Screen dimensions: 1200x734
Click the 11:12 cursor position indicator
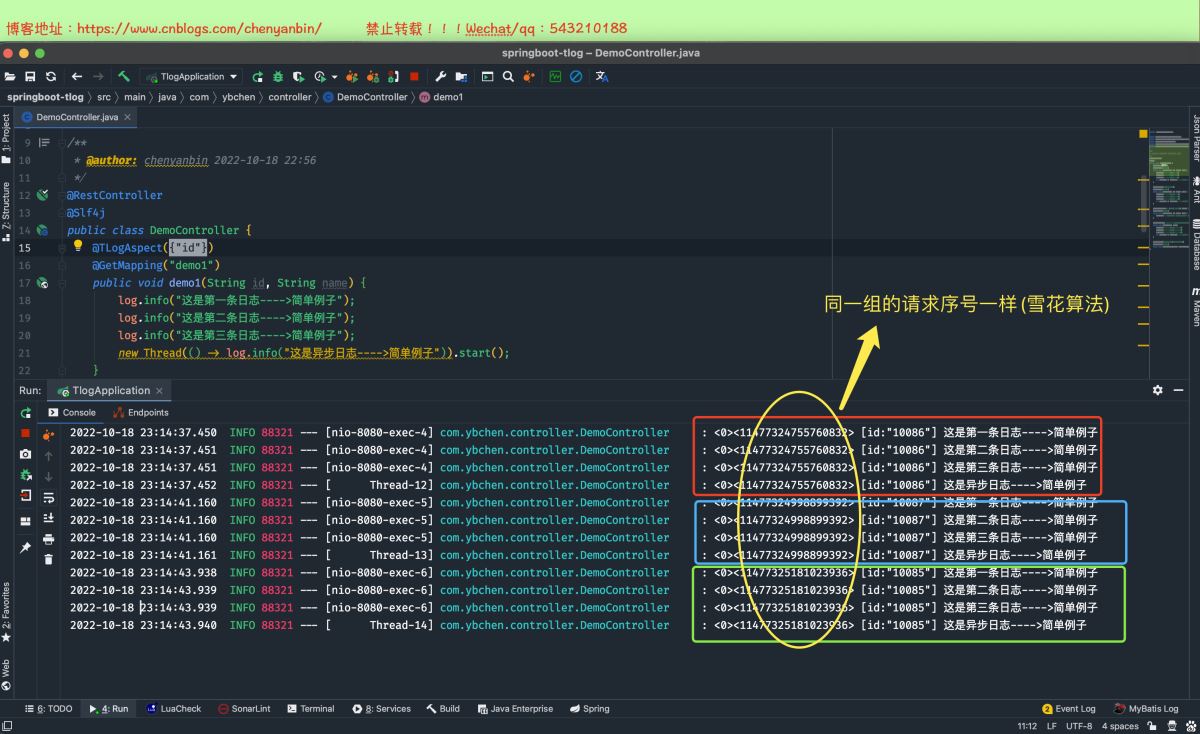click(x=1027, y=726)
